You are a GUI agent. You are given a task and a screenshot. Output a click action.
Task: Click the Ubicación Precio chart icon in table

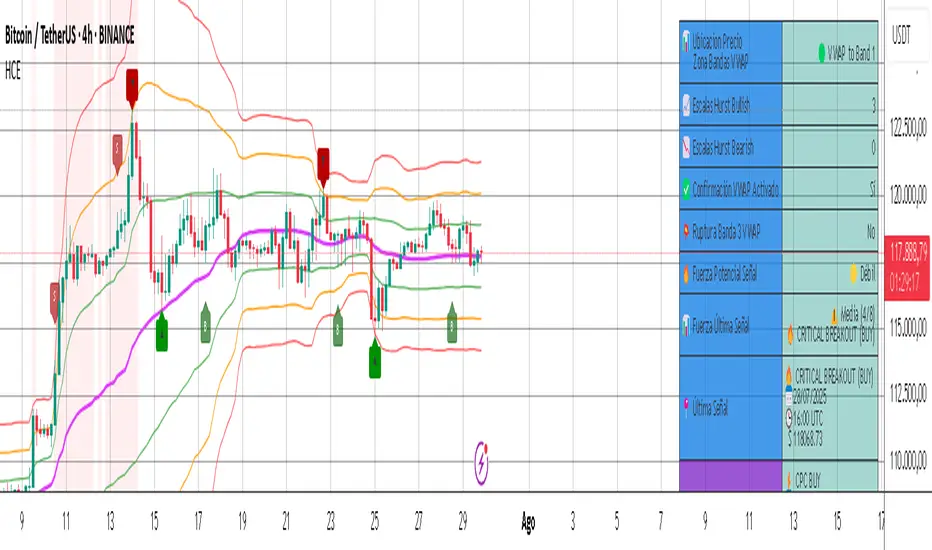coord(687,40)
